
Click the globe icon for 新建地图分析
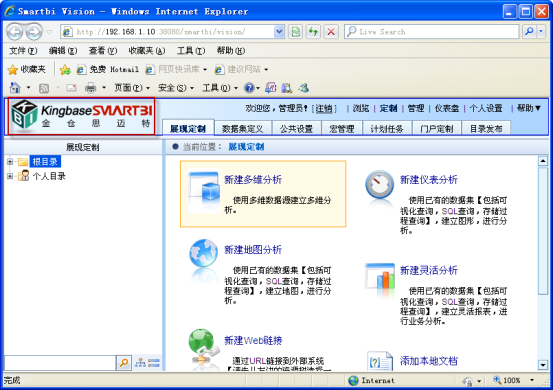(x=203, y=253)
